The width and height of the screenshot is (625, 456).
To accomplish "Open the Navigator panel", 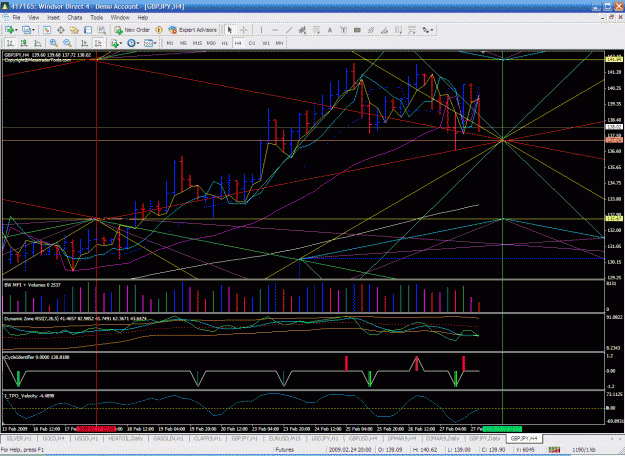I will (74, 30).
